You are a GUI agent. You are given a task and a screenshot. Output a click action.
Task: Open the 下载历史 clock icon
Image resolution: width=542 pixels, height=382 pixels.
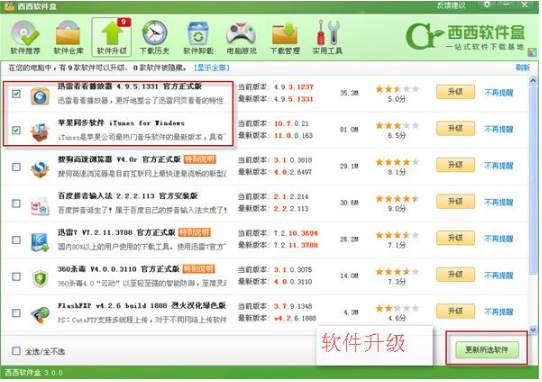155,38
